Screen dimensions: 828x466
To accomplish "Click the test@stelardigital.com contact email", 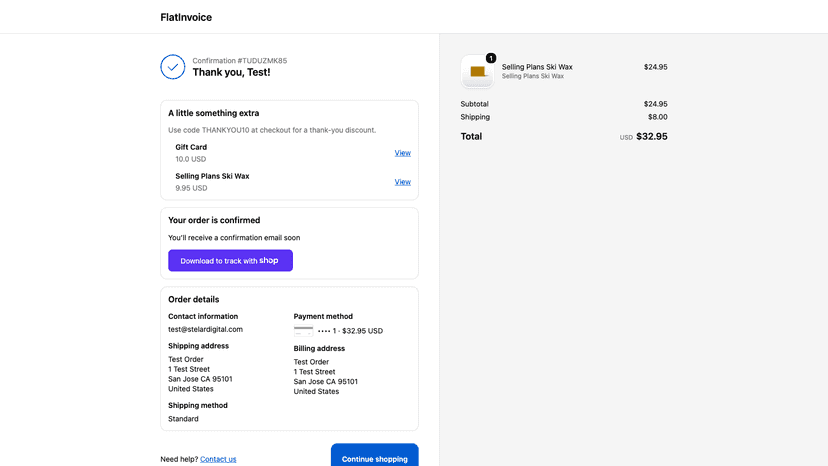I will pos(205,329).
